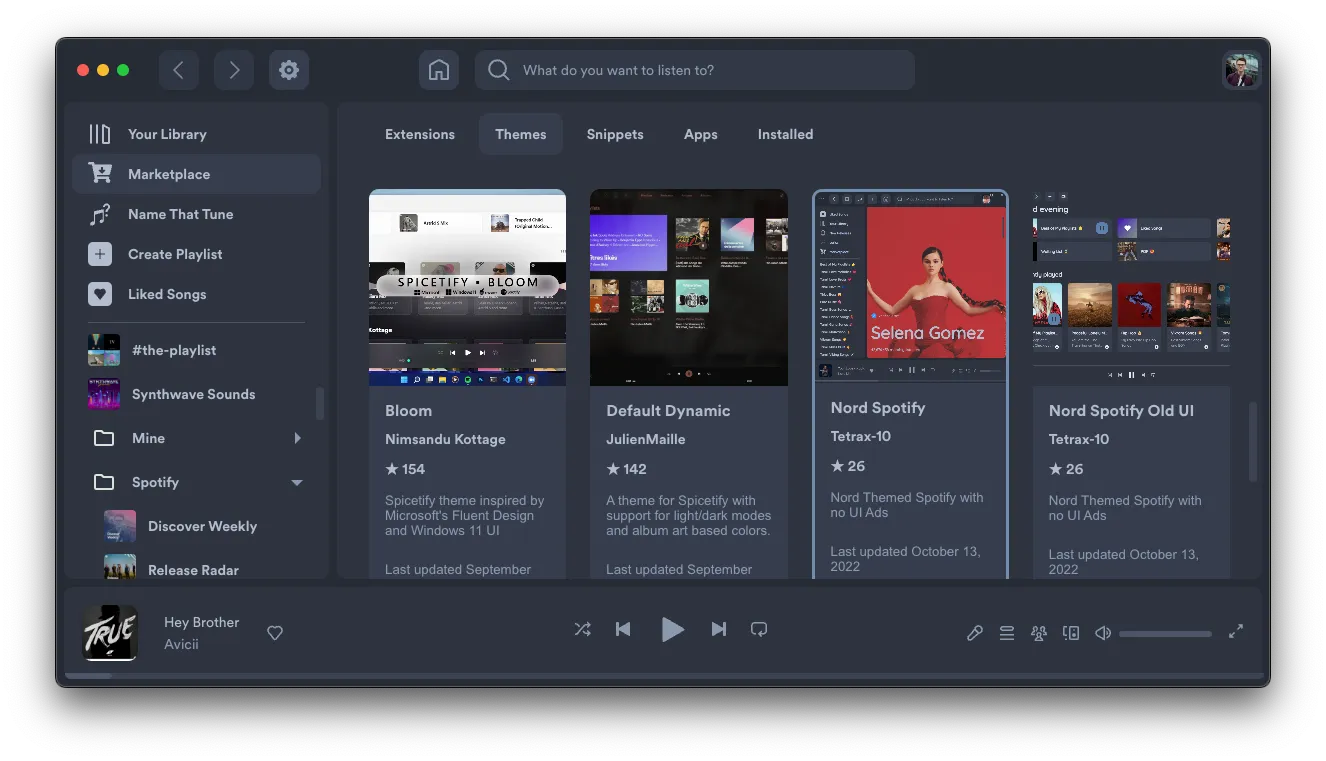
Task: Switch to the Snippets tab
Action: coord(614,134)
